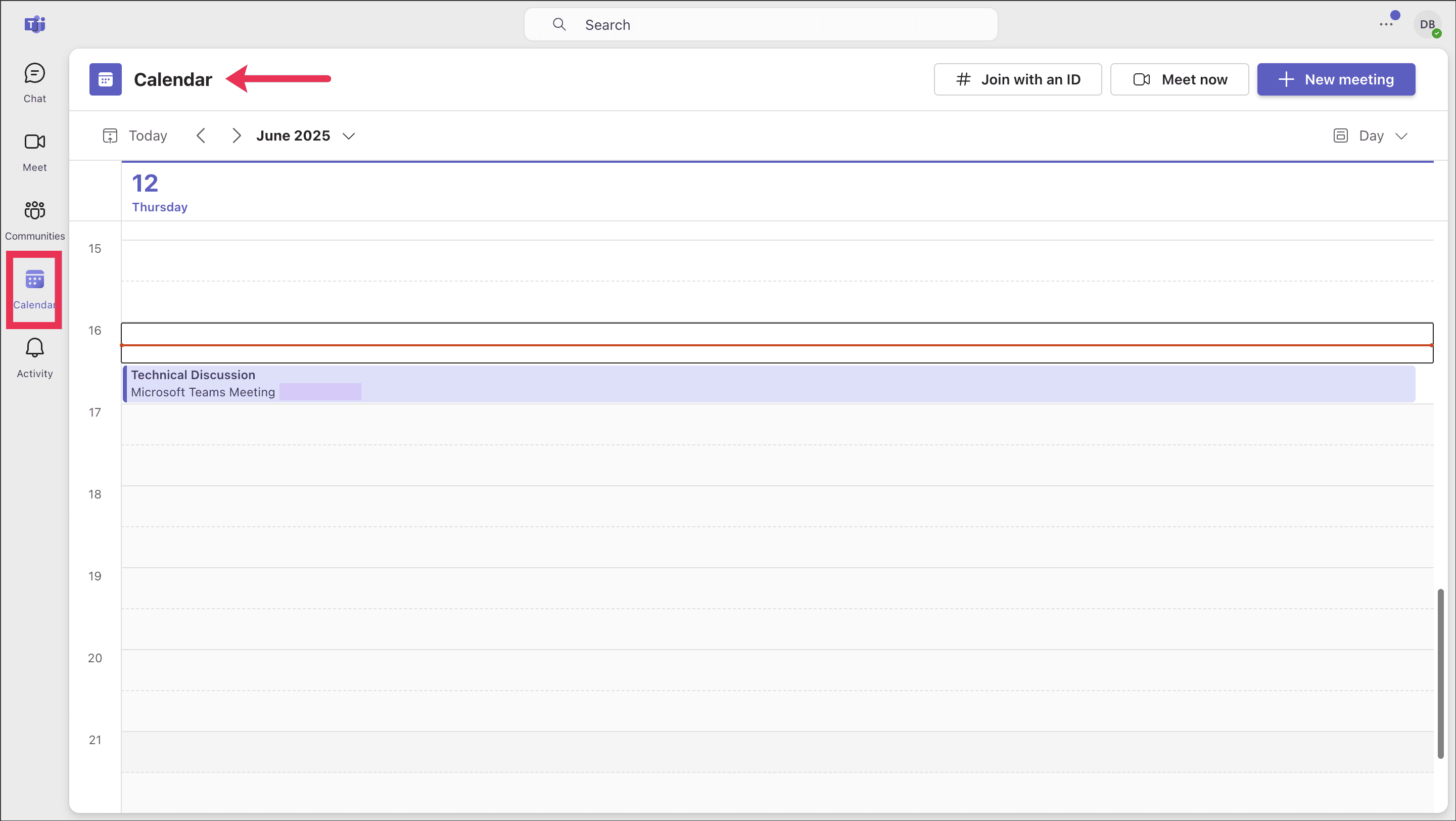Start a meeting with Meet now
This screenshot has width=1456, height=821.
(x=1179, y=79)
